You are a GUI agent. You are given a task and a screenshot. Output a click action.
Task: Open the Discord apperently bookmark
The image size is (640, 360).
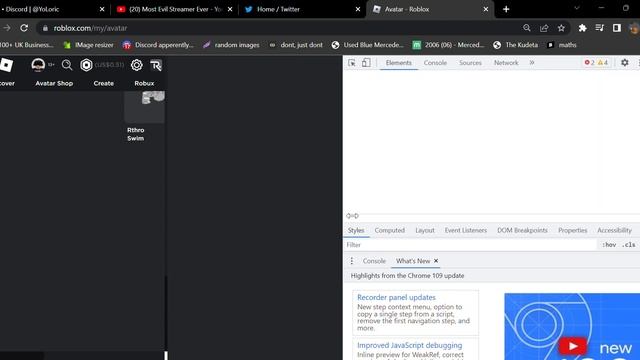coord(158,45)
